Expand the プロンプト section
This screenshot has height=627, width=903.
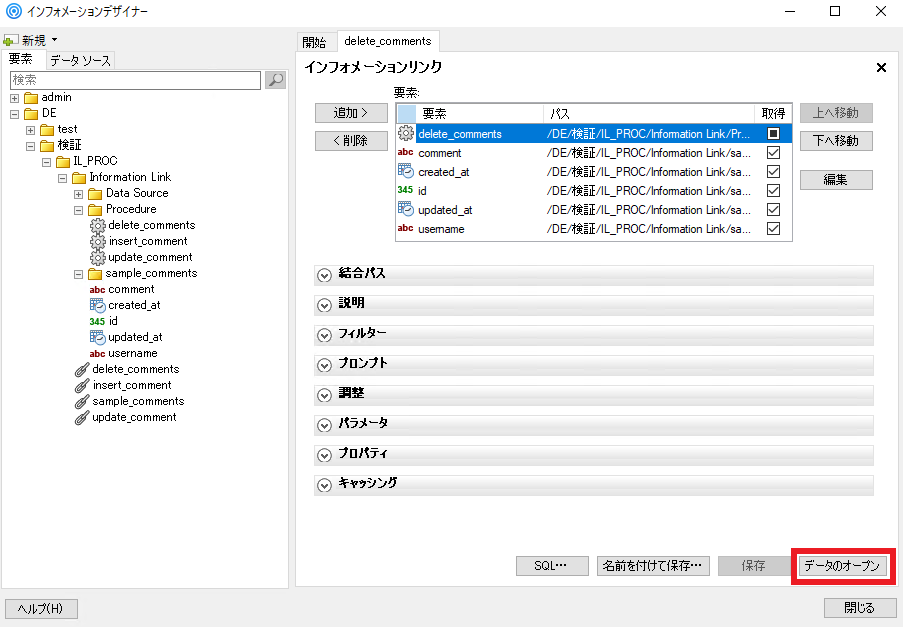pyautogui.click(x=324, y=365)
